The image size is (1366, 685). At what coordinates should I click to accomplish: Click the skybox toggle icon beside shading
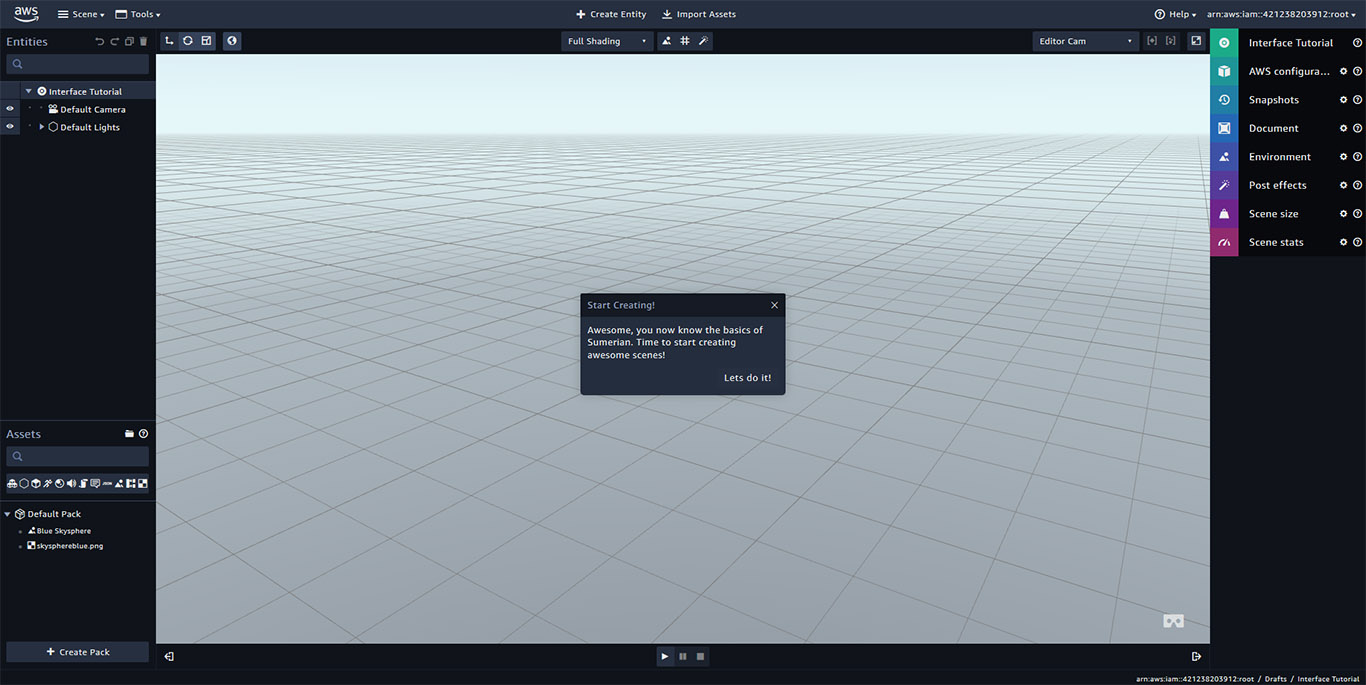click(x=667, y=41)
